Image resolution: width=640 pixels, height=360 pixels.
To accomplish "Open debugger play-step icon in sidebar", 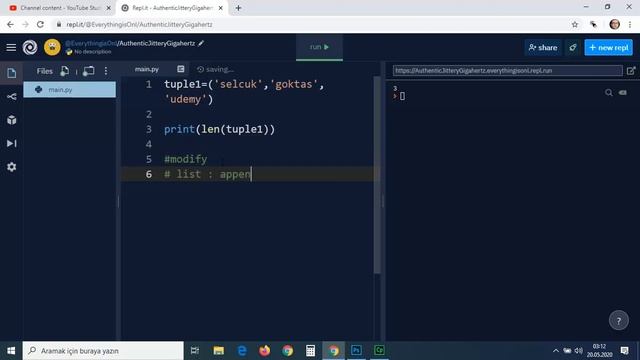I will pyautogui.click(x=11, y=143).
